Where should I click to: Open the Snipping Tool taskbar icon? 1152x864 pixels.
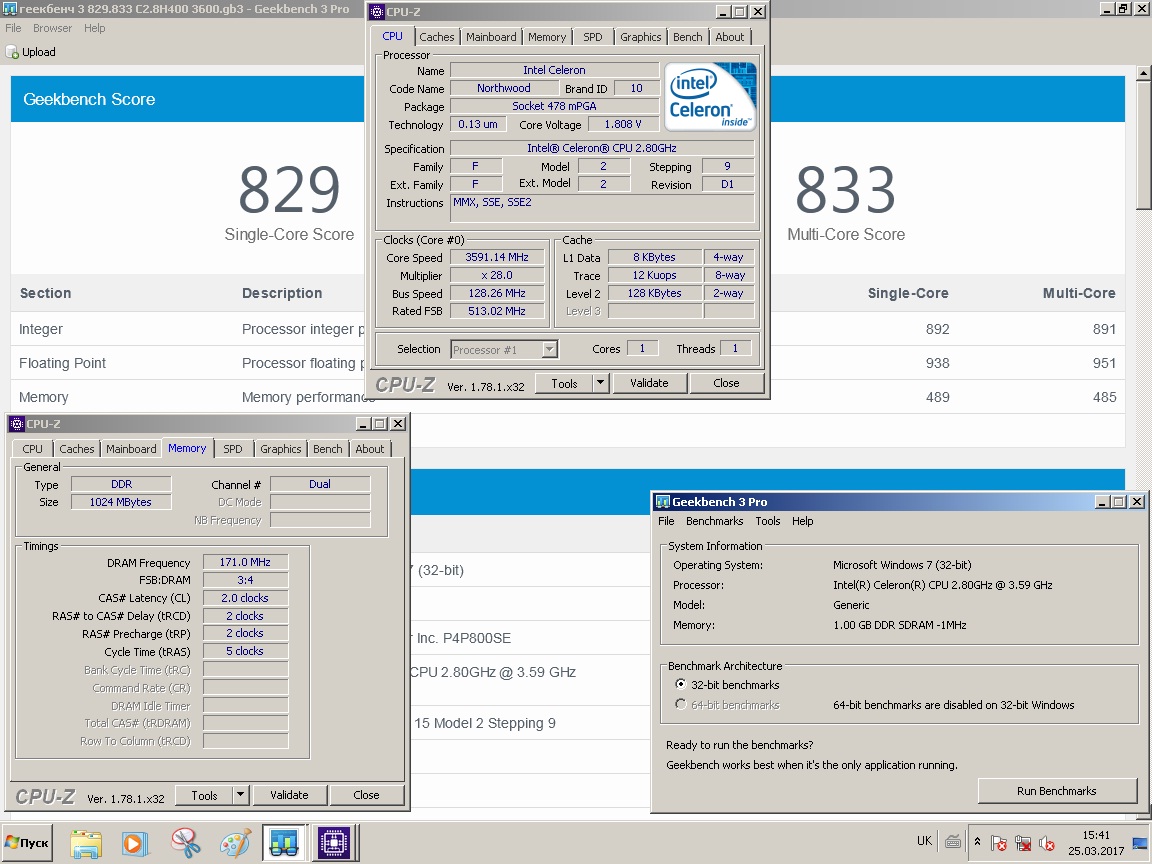[x=185, y=843]
